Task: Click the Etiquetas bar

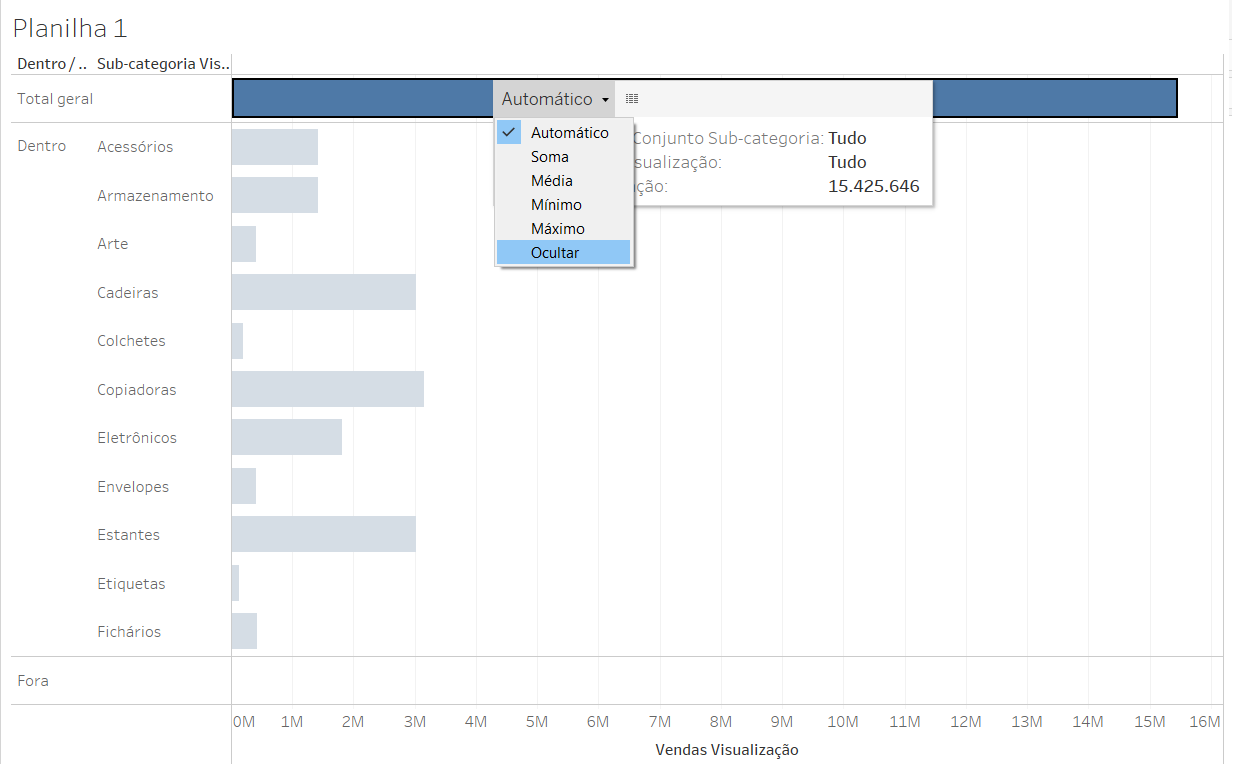Action: coord(235,583)
